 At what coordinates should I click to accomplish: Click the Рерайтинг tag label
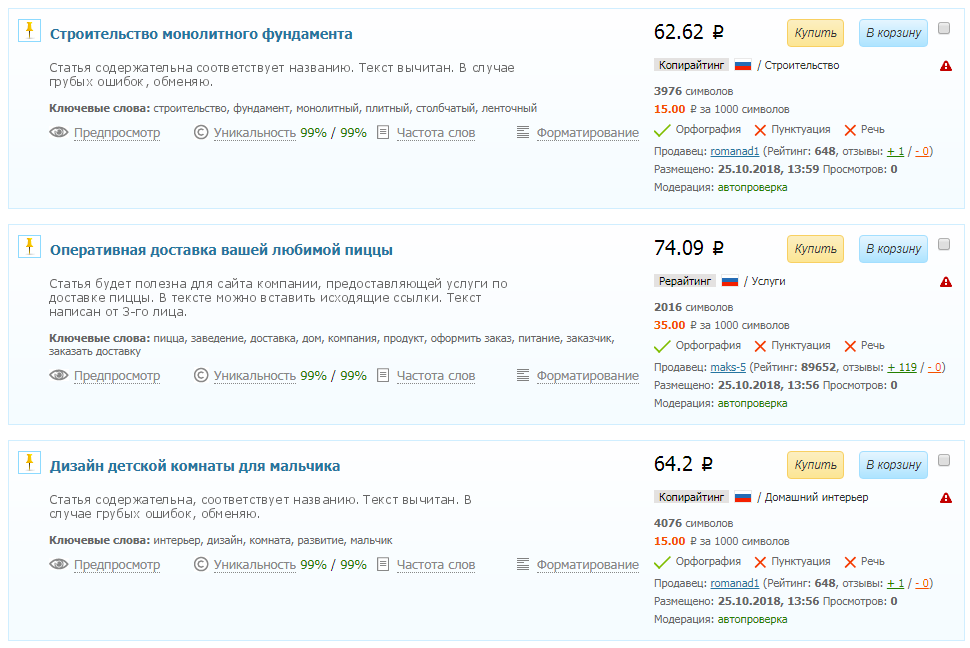point(685,281)
